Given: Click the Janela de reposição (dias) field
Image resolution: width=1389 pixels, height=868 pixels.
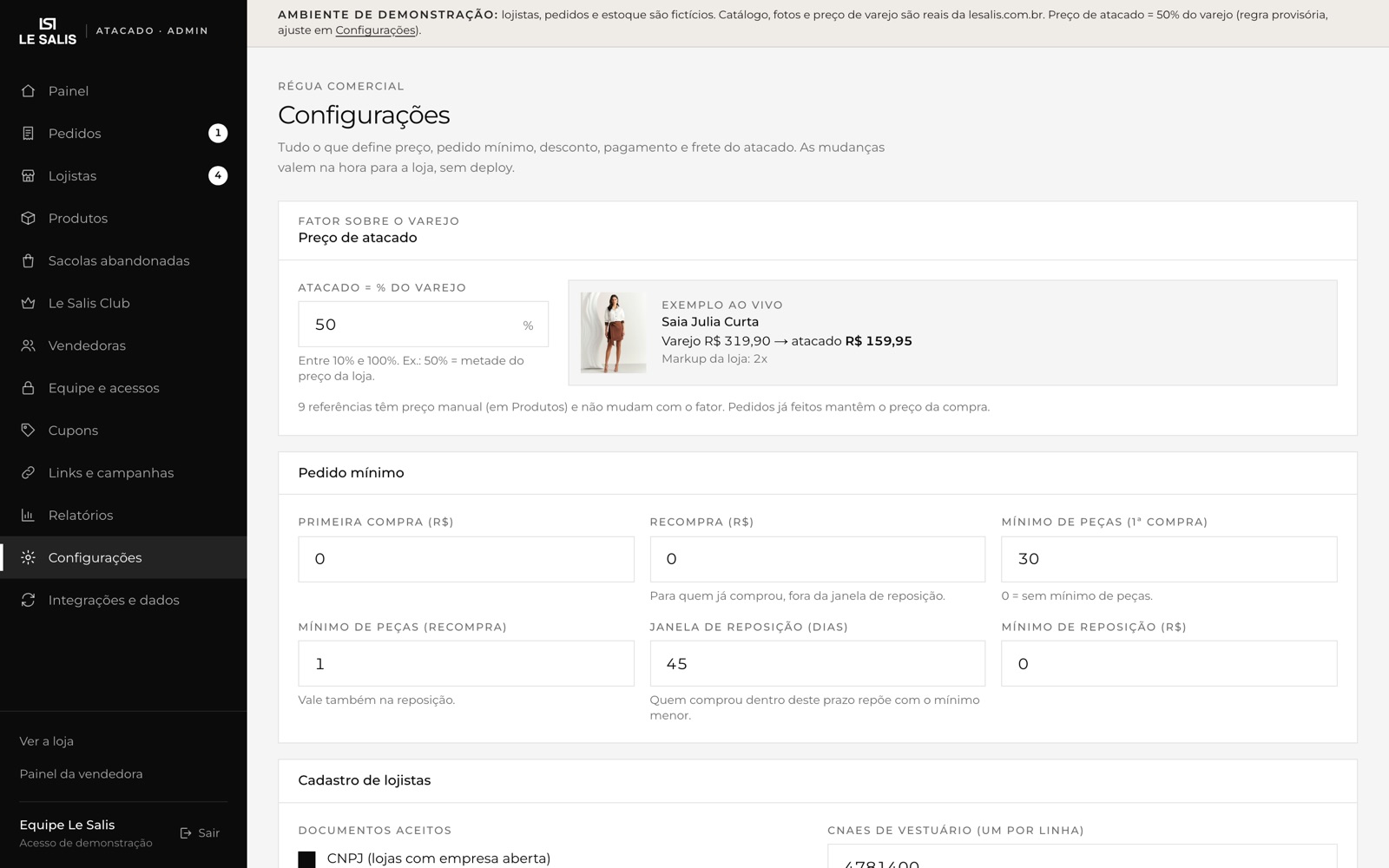Looking at the screenshot, I should tap(818, 664).
